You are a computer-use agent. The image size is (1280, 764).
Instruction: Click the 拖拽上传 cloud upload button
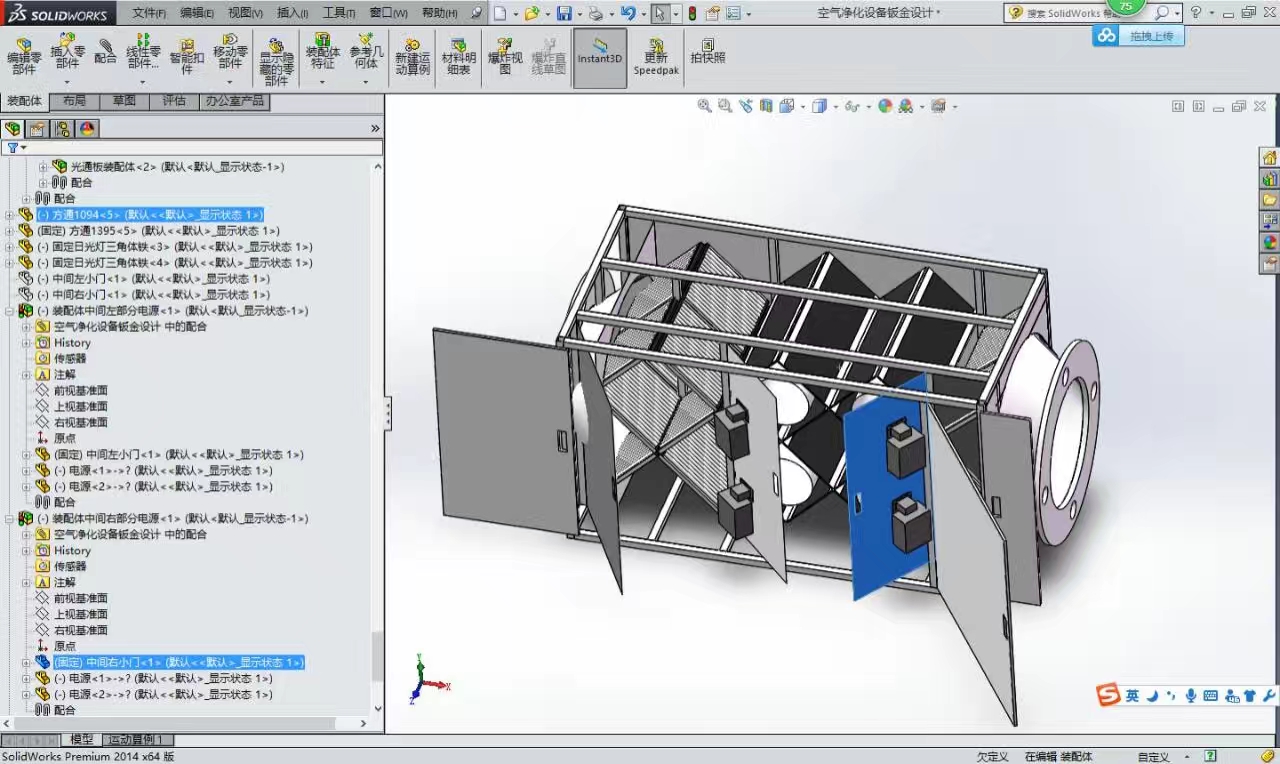[1139, 36]
